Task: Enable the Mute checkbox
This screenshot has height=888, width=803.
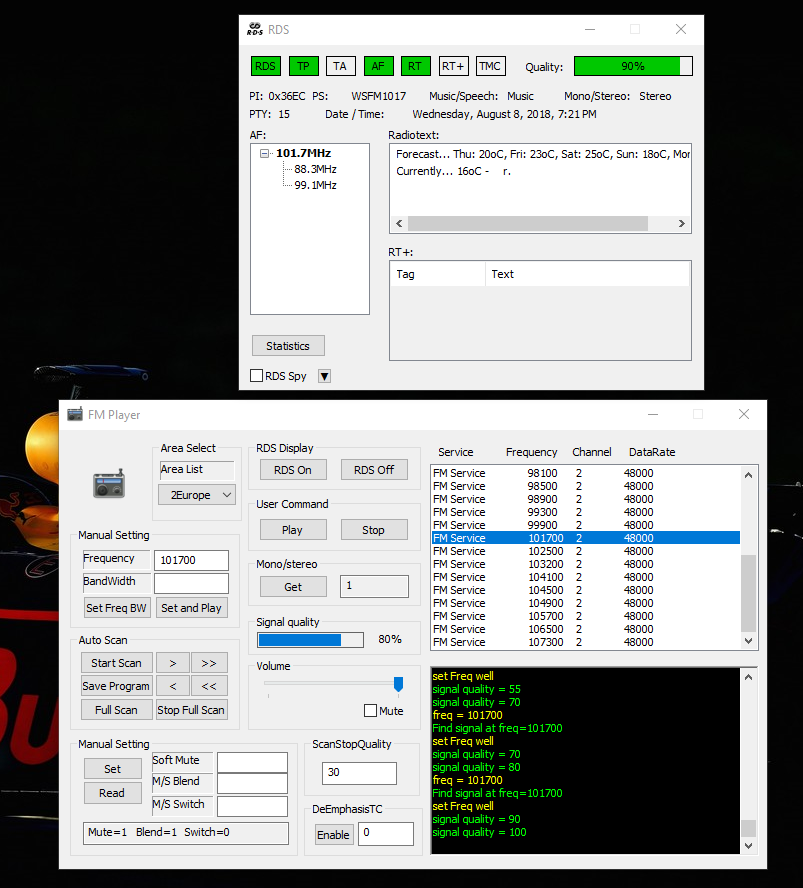Action: (371, 711)
